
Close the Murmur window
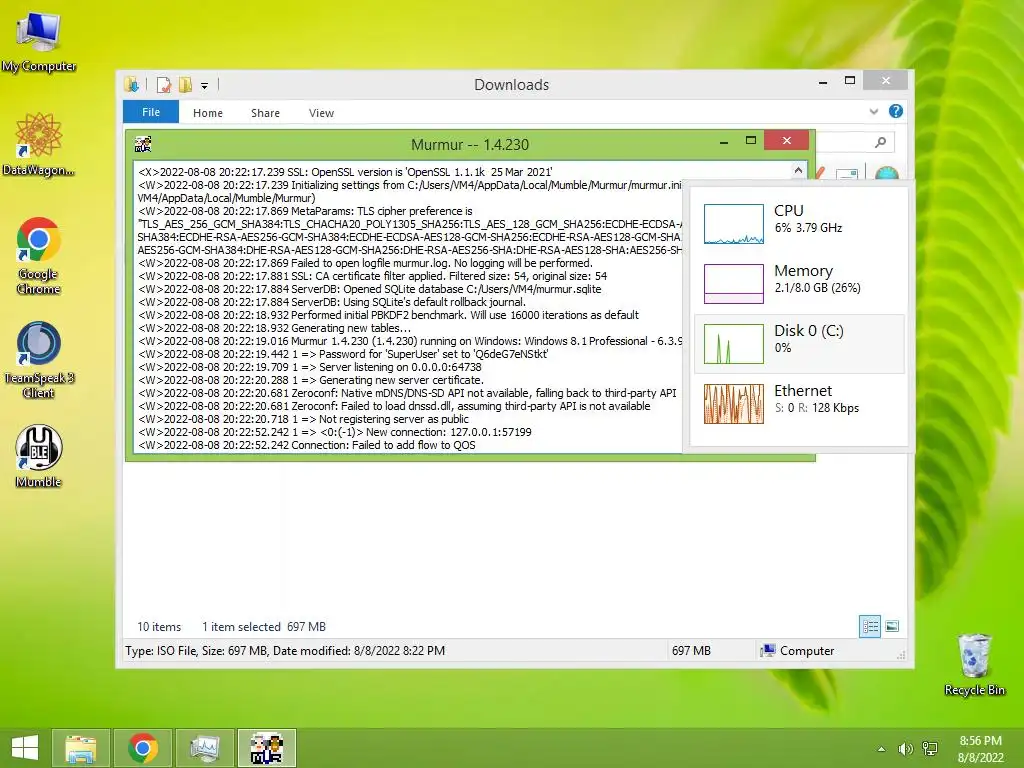pos(786,140)
